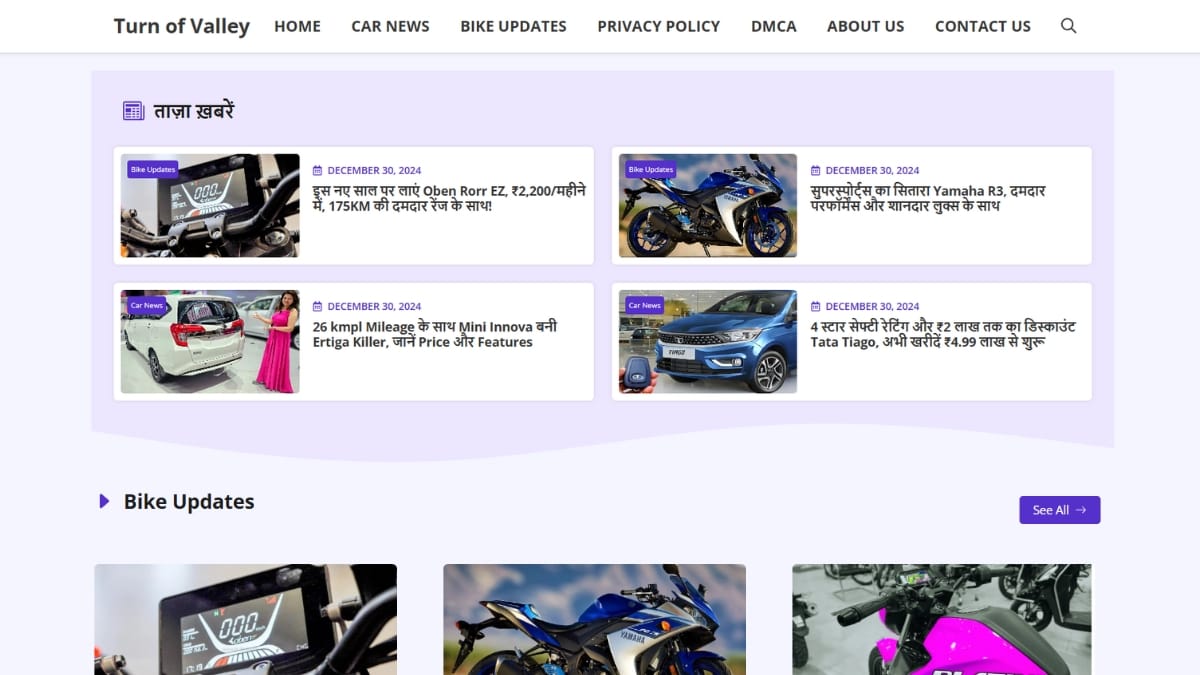
Task: Go to the HOME menu item
Action: tap(297, 27)
